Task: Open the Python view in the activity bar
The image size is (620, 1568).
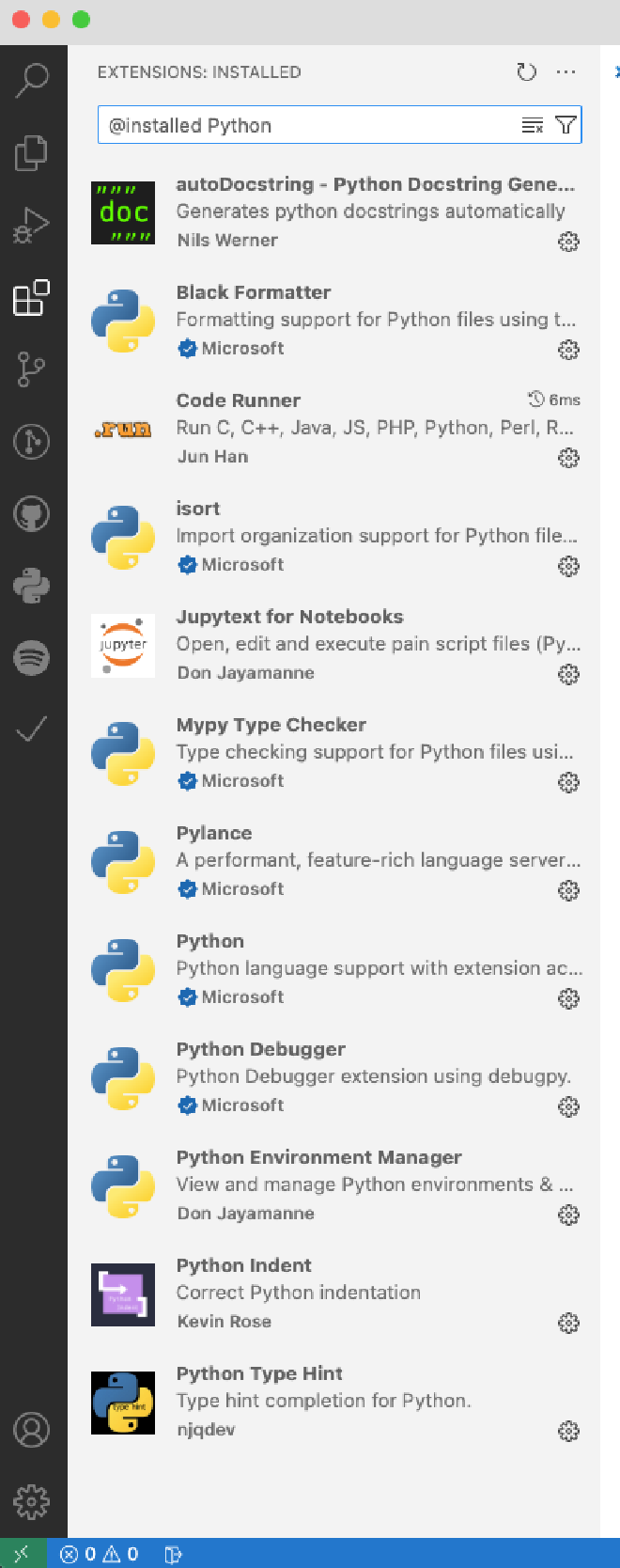Action: coord(33,586)
